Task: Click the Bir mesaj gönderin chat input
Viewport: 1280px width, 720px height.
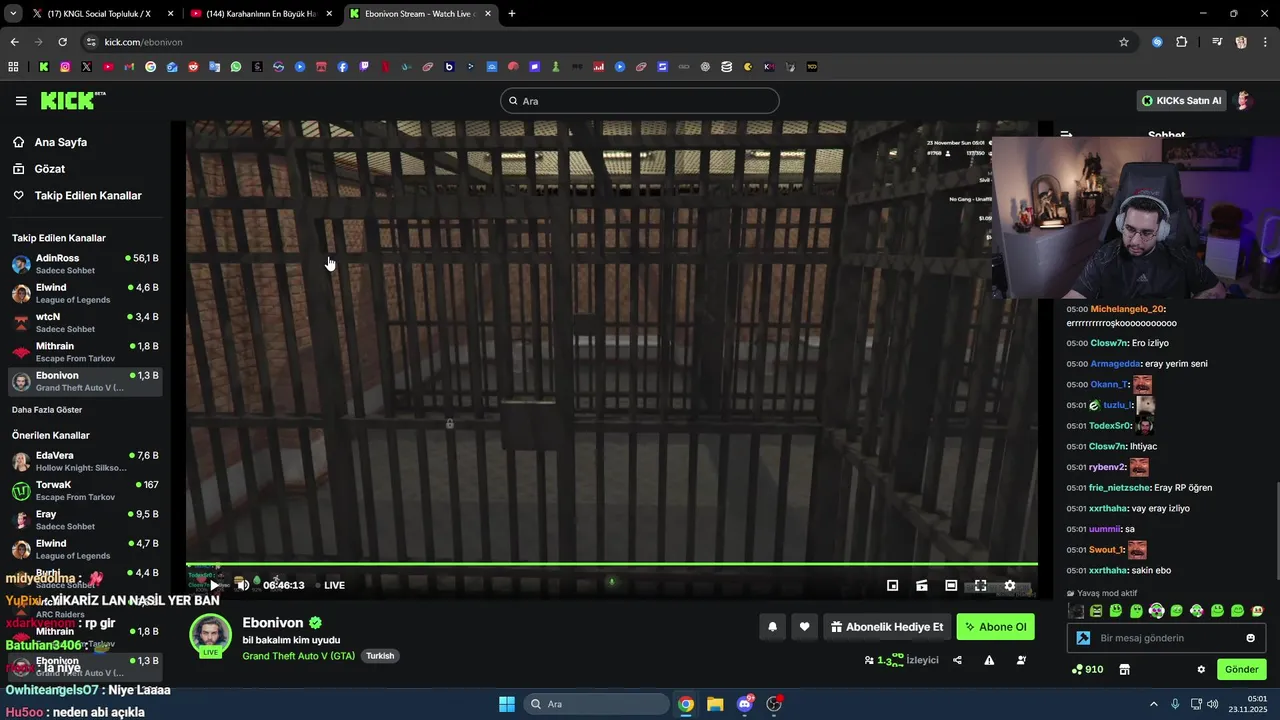Action: [1166, 638]
